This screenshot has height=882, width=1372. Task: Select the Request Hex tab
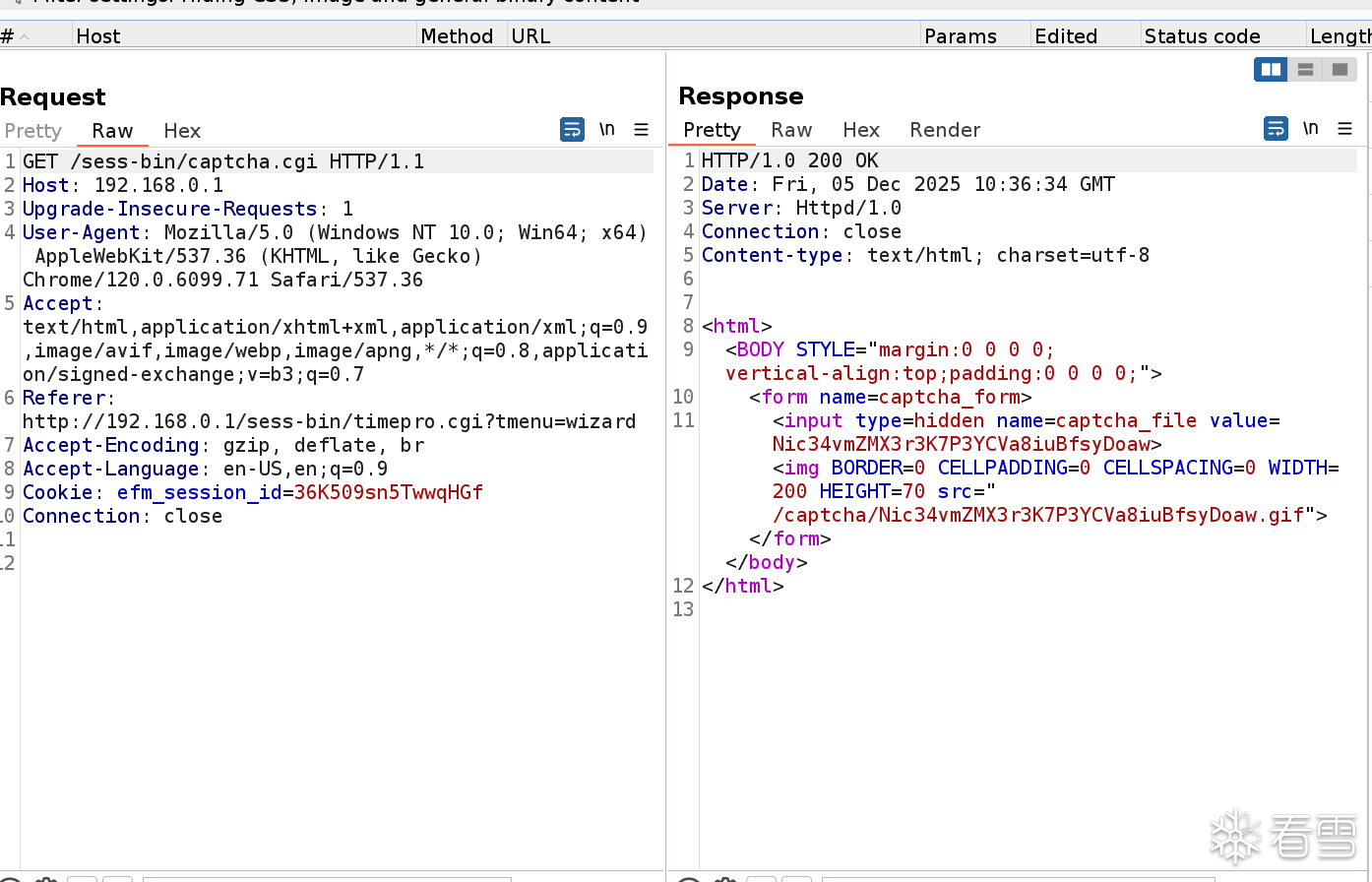(182, 131)
